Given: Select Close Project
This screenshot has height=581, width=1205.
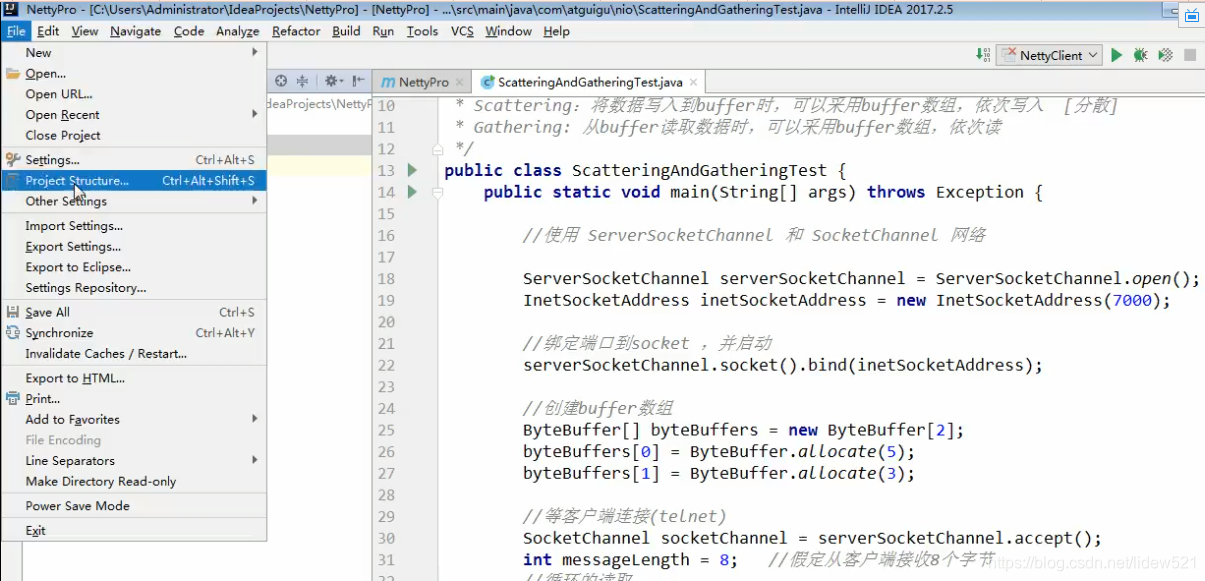Looking at the screenshot, I should [x=134, y=135].
